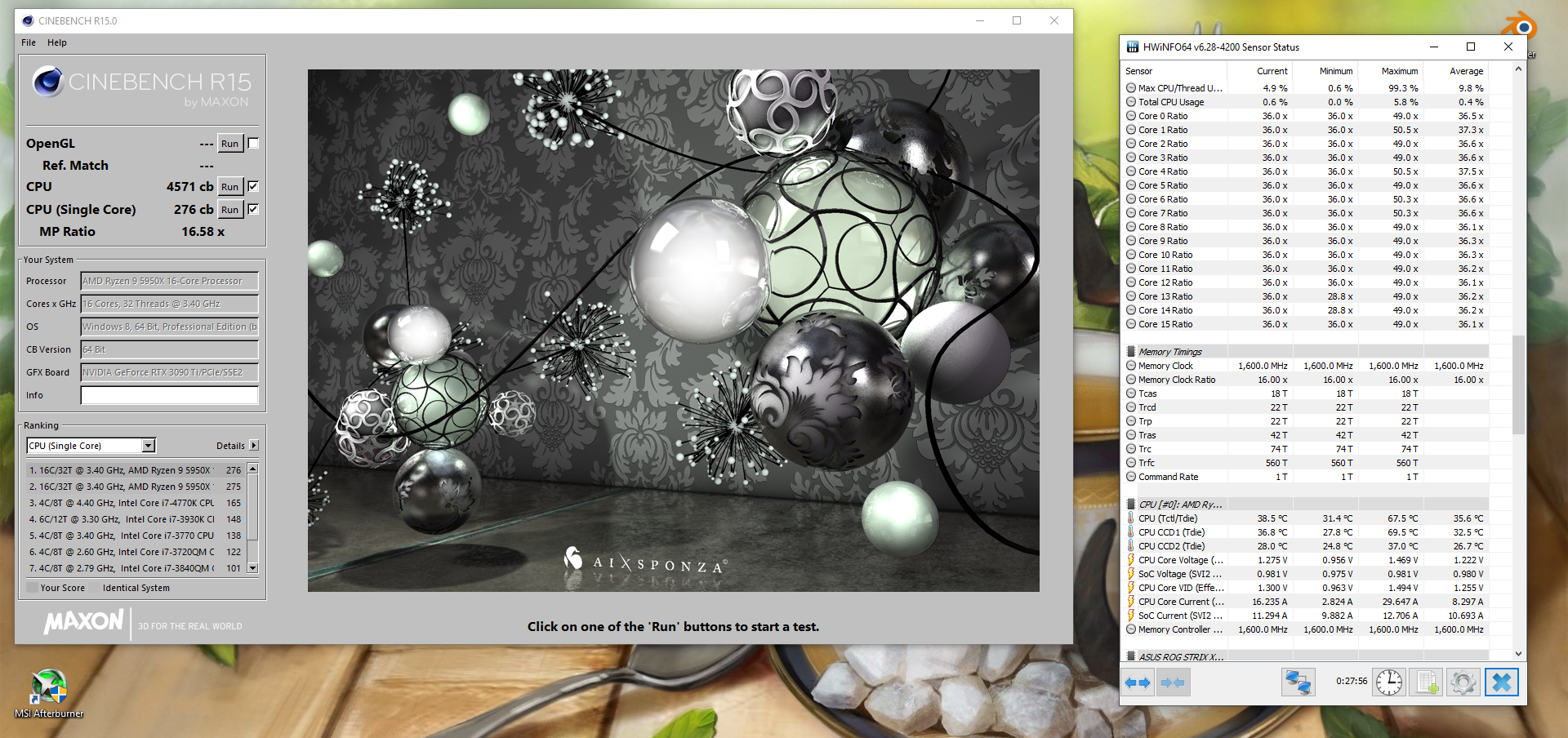1568x738 pixels.
Task: Close sensors with the blue X button
Action: tap(1501, 682)
